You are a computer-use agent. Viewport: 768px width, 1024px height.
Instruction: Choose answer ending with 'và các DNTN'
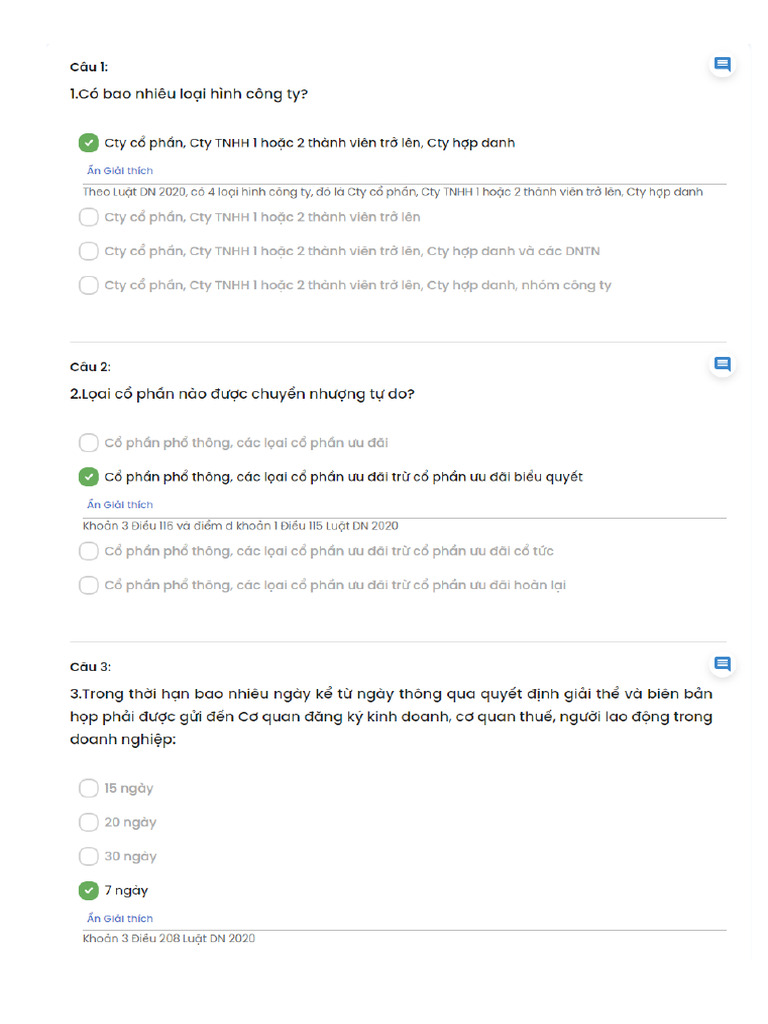88,251
